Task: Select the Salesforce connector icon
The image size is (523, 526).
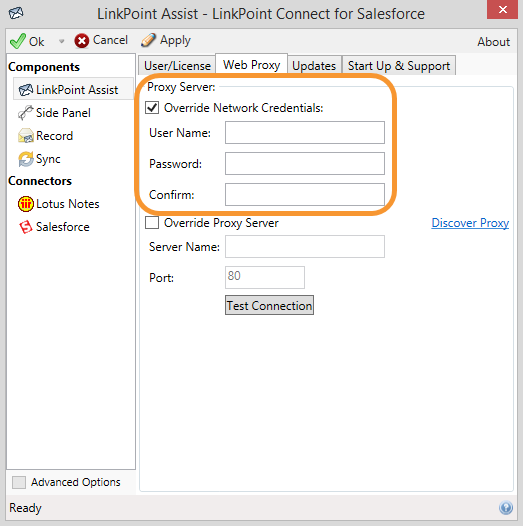Action: coord(25,227)
